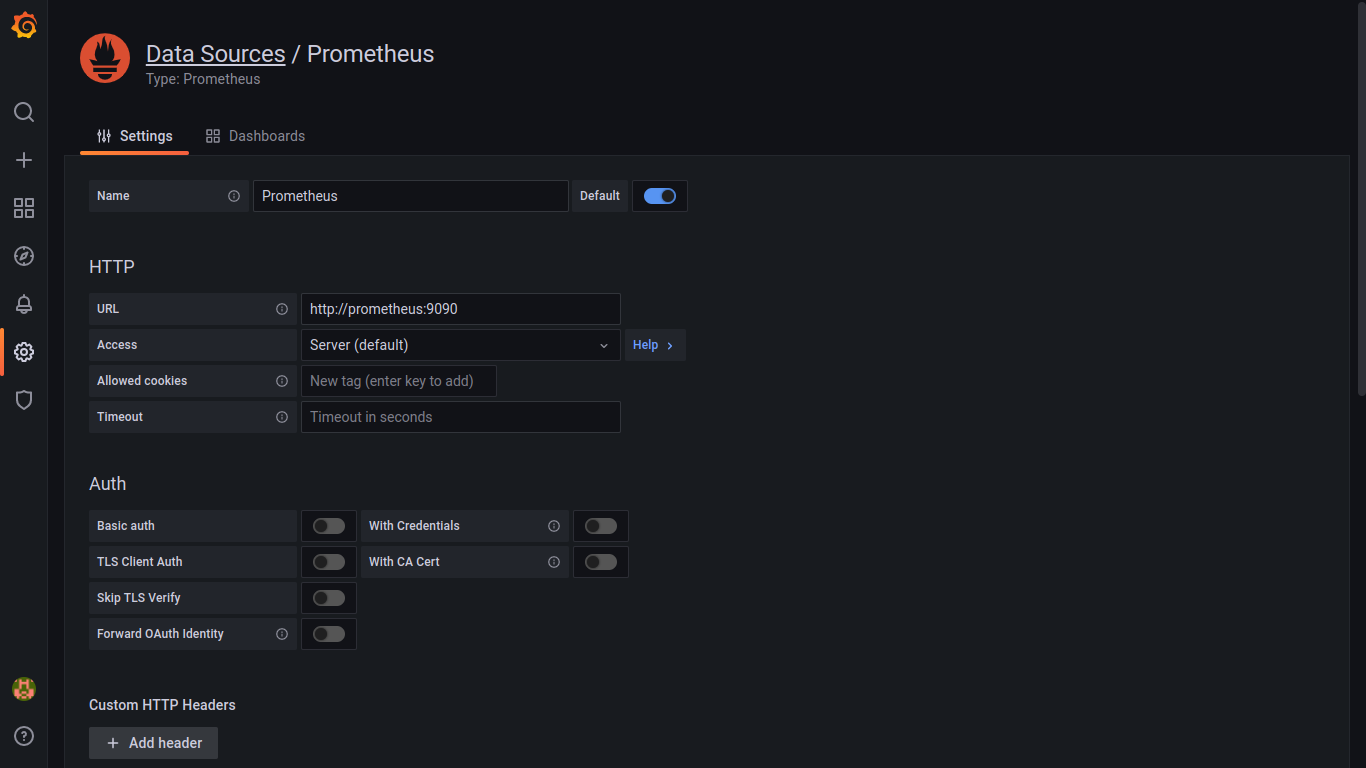Open the Alerting bell icon
The height and width of the screenshot is (768, 1366).
(x=24, y=304)
